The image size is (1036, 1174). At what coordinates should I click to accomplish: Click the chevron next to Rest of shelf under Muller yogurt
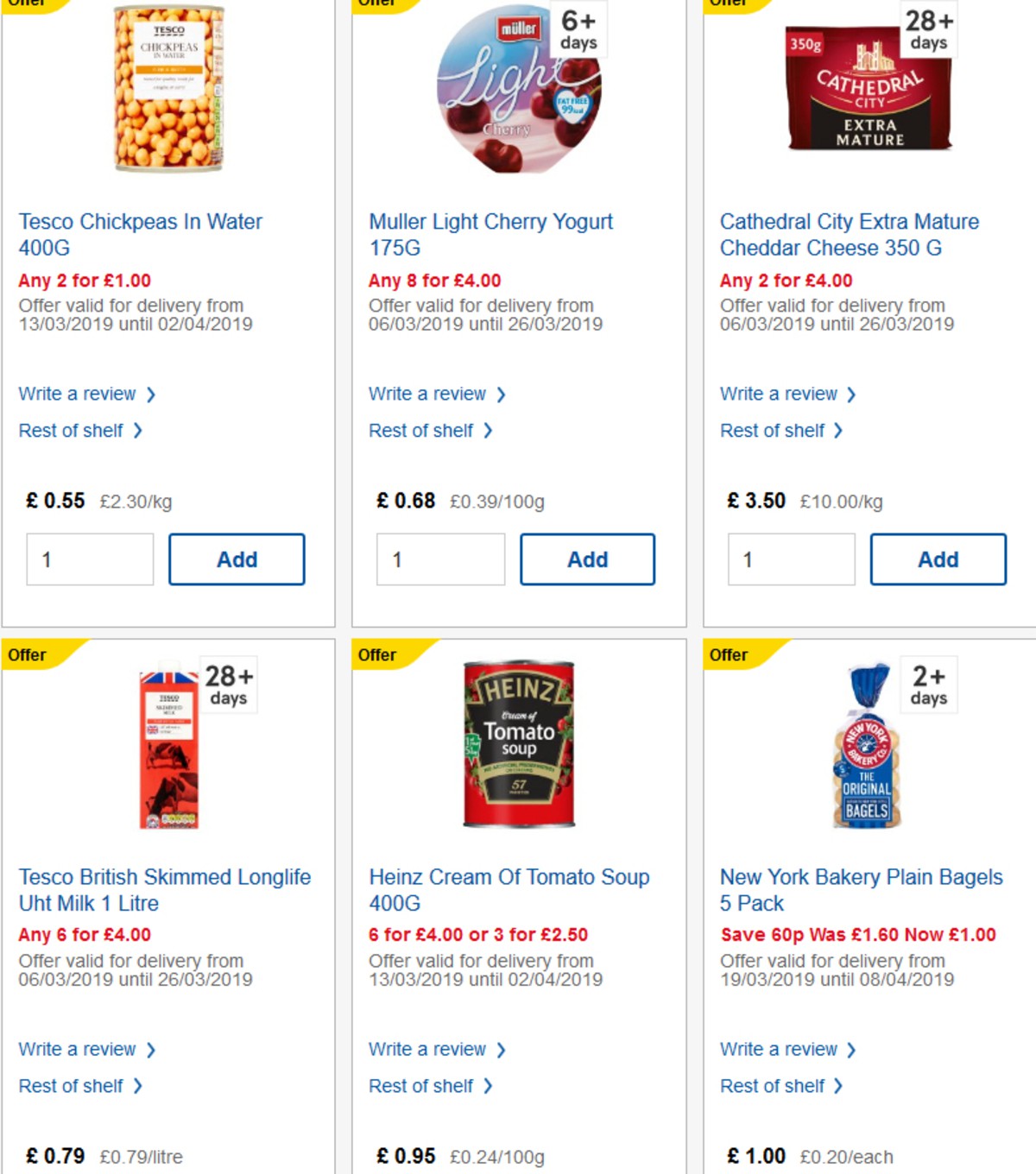pyautogui.click(x=490, y=431)
